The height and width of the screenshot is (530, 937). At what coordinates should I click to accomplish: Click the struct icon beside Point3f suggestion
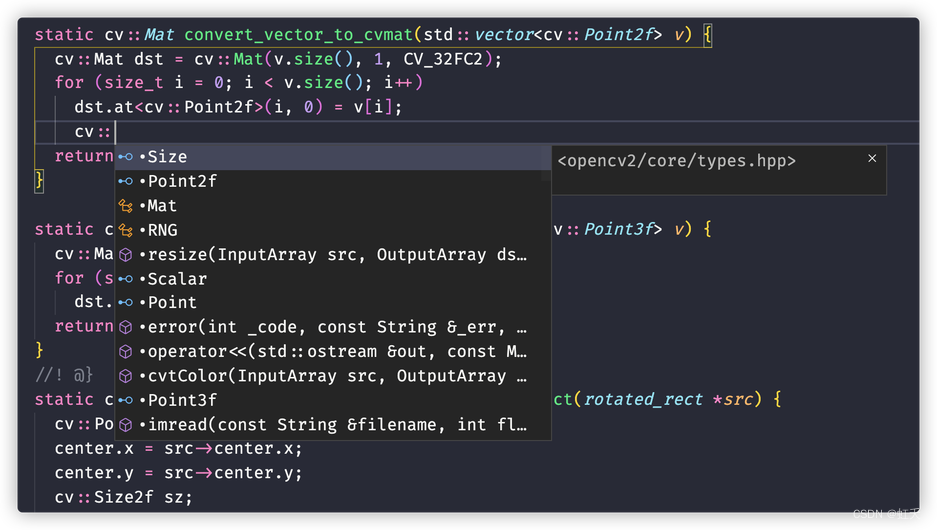[x=125, y=400]
